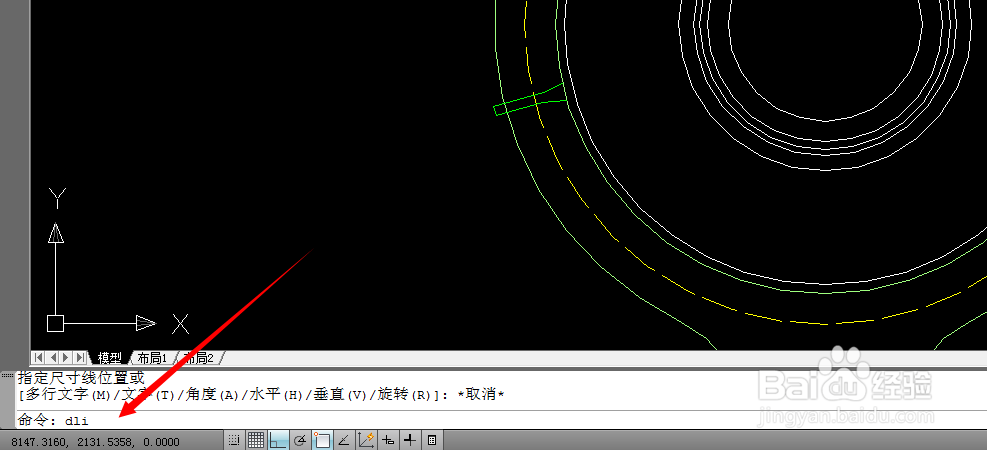Jump to first layout tab arrow
Screen dimensions: 987x450
pyautogui.click(x=38, y=357)
